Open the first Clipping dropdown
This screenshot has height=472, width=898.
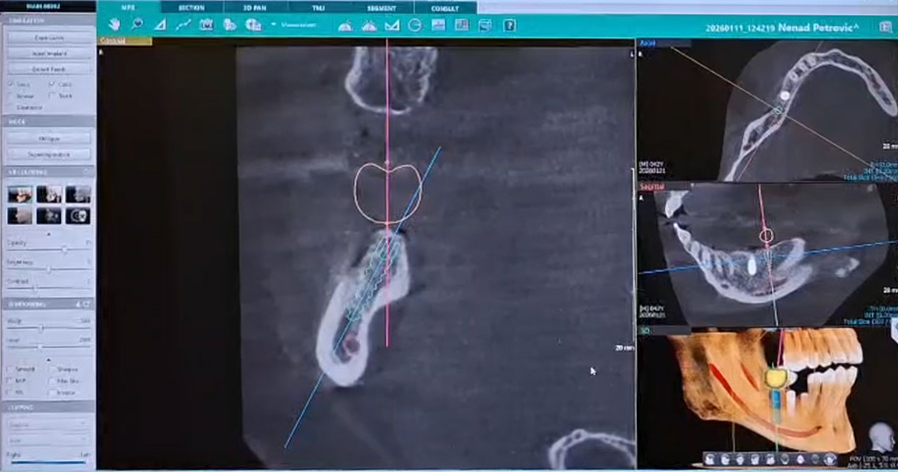(x=48, y=425)
